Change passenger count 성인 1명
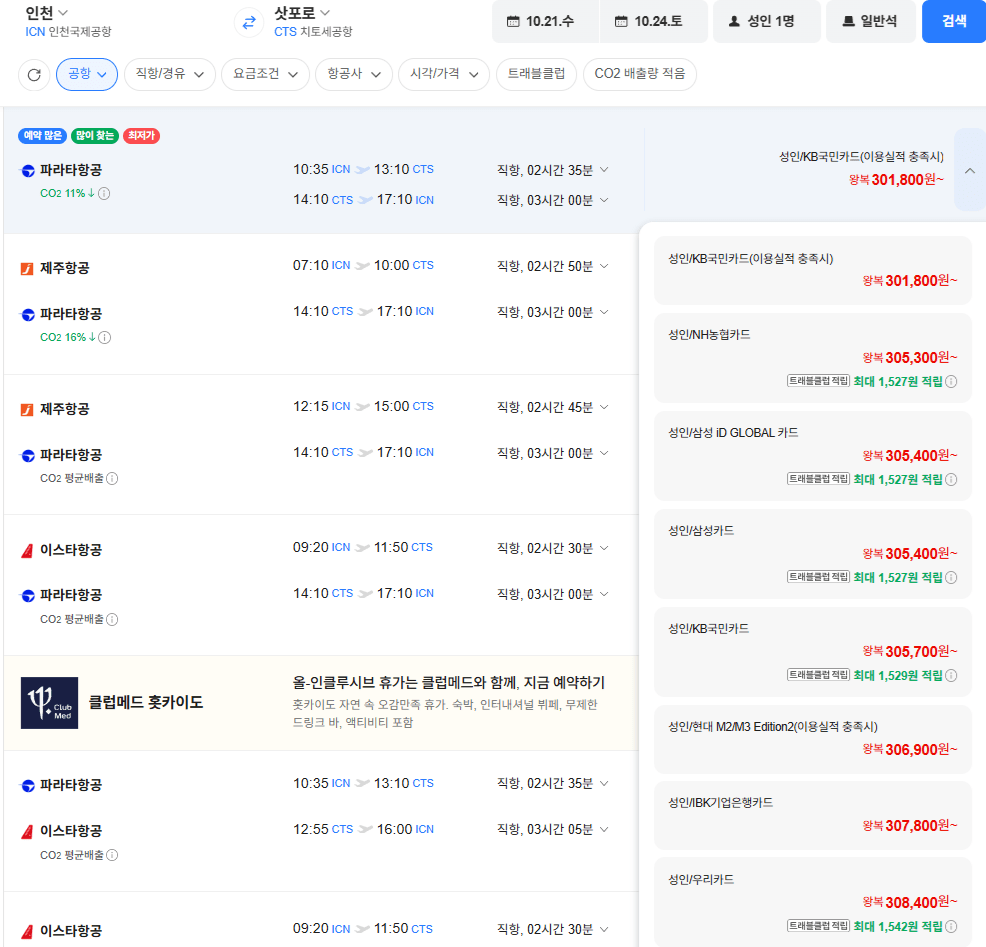The image size is (986, 947). (x=767, y=21)
